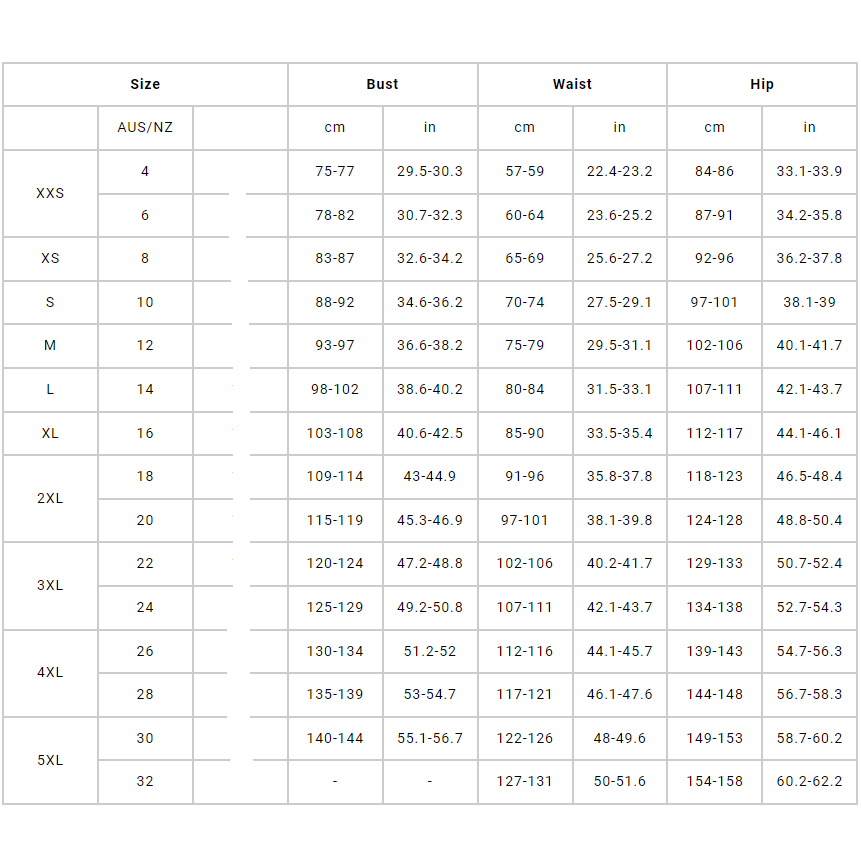The width and height of the screenshot is (861, 861).
Task: Select the 5XL size label
Action: pyautogui.click(x=50, y=760)
